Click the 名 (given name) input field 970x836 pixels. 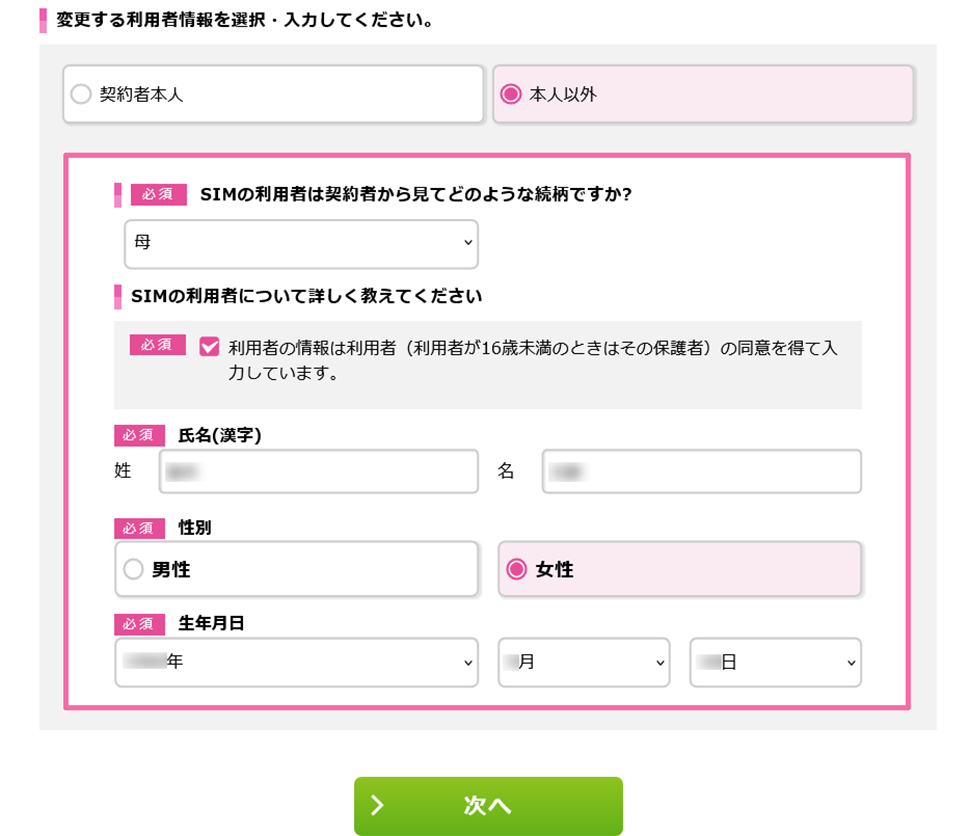701,472
